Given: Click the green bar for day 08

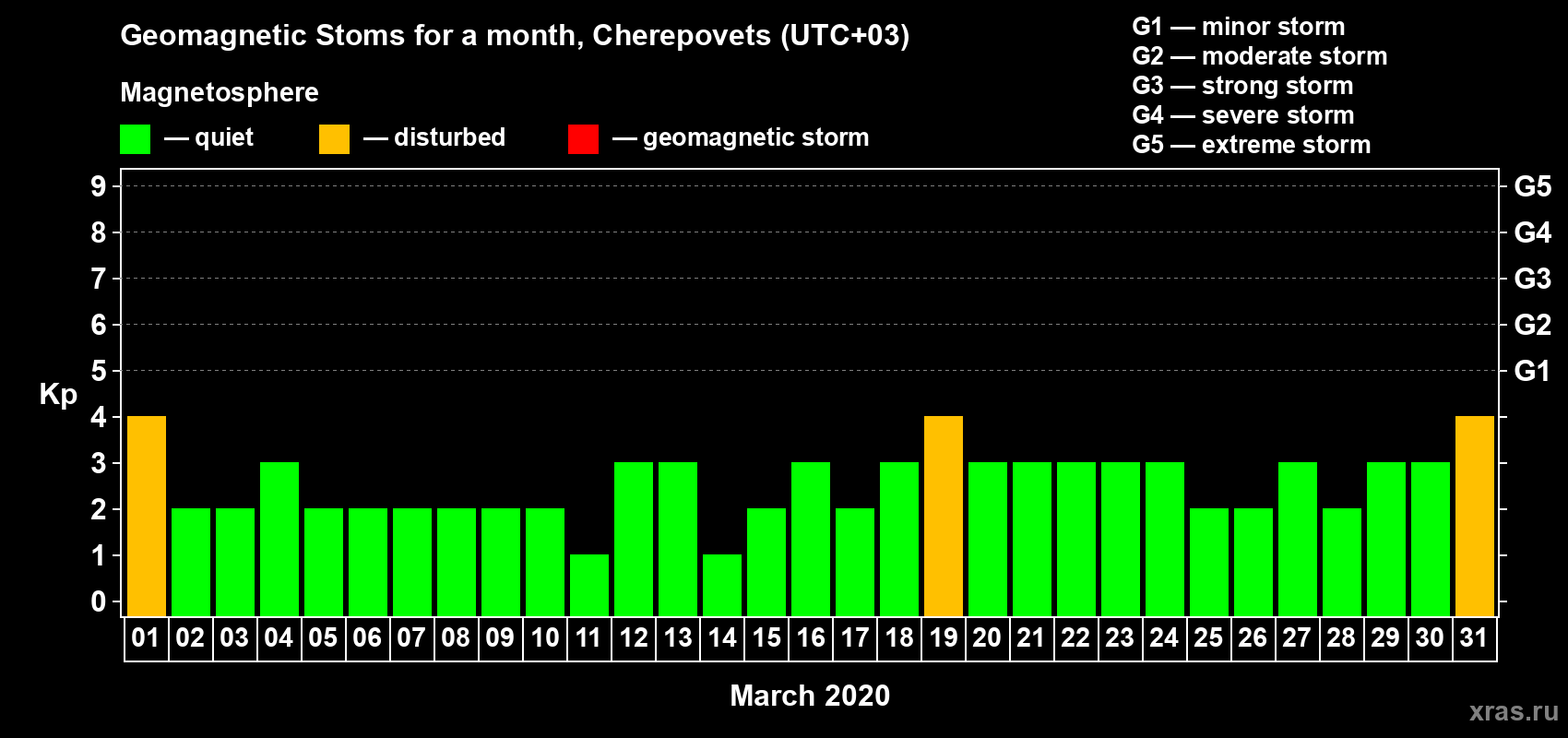Looking at the screenshot, I should (x=457, y=562).
